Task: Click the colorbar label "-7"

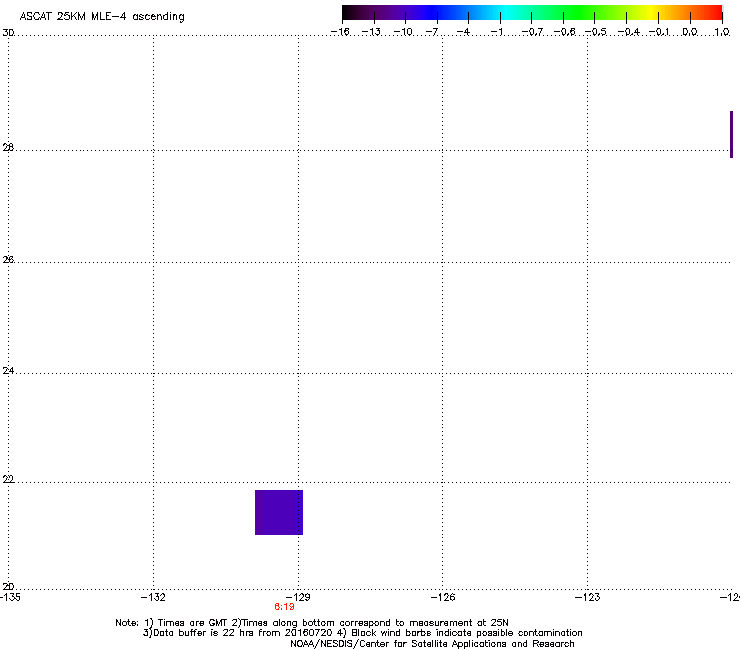Action: (432, 32)
